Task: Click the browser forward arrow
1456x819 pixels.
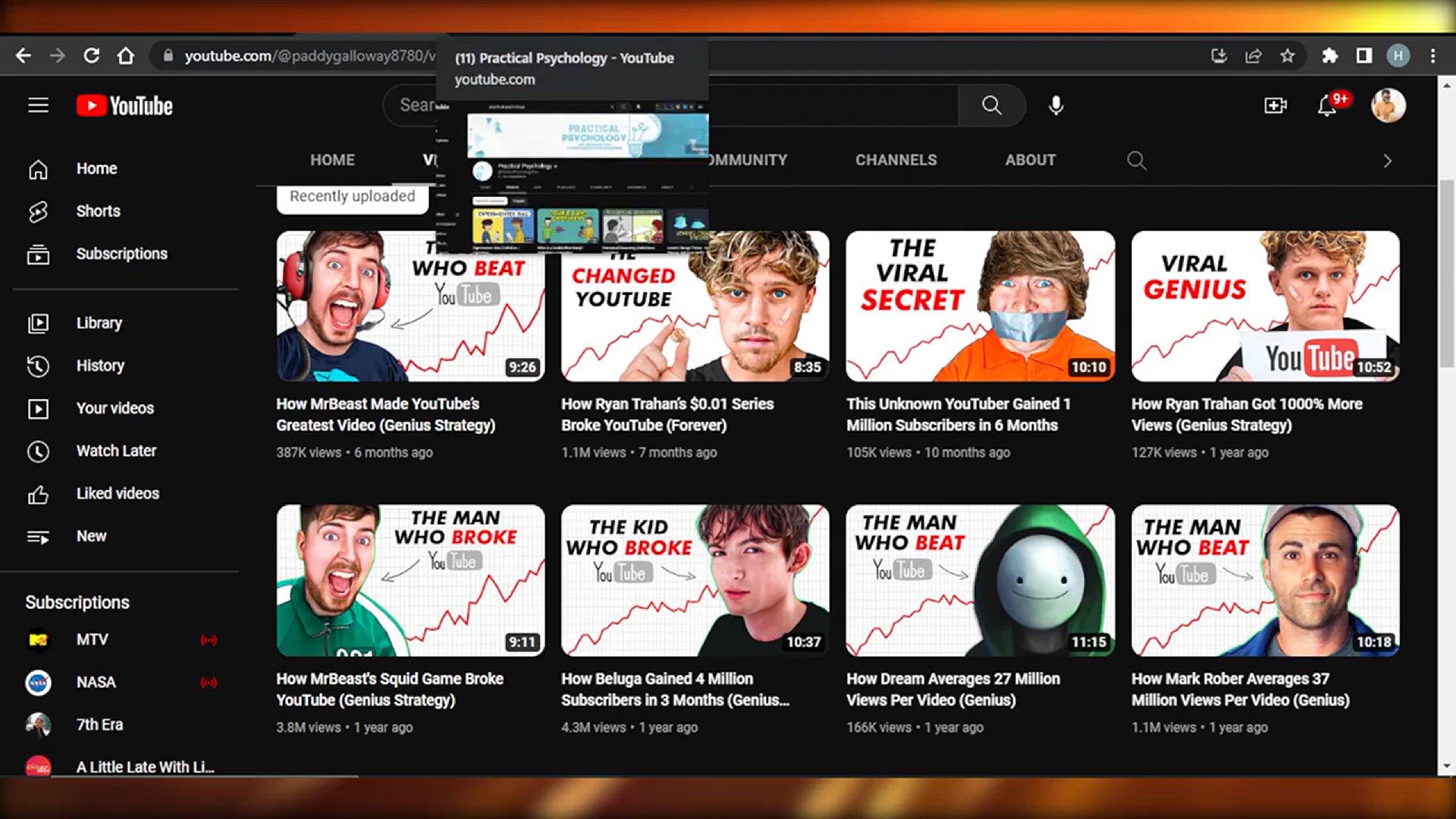Action: [x=58, y=55]
